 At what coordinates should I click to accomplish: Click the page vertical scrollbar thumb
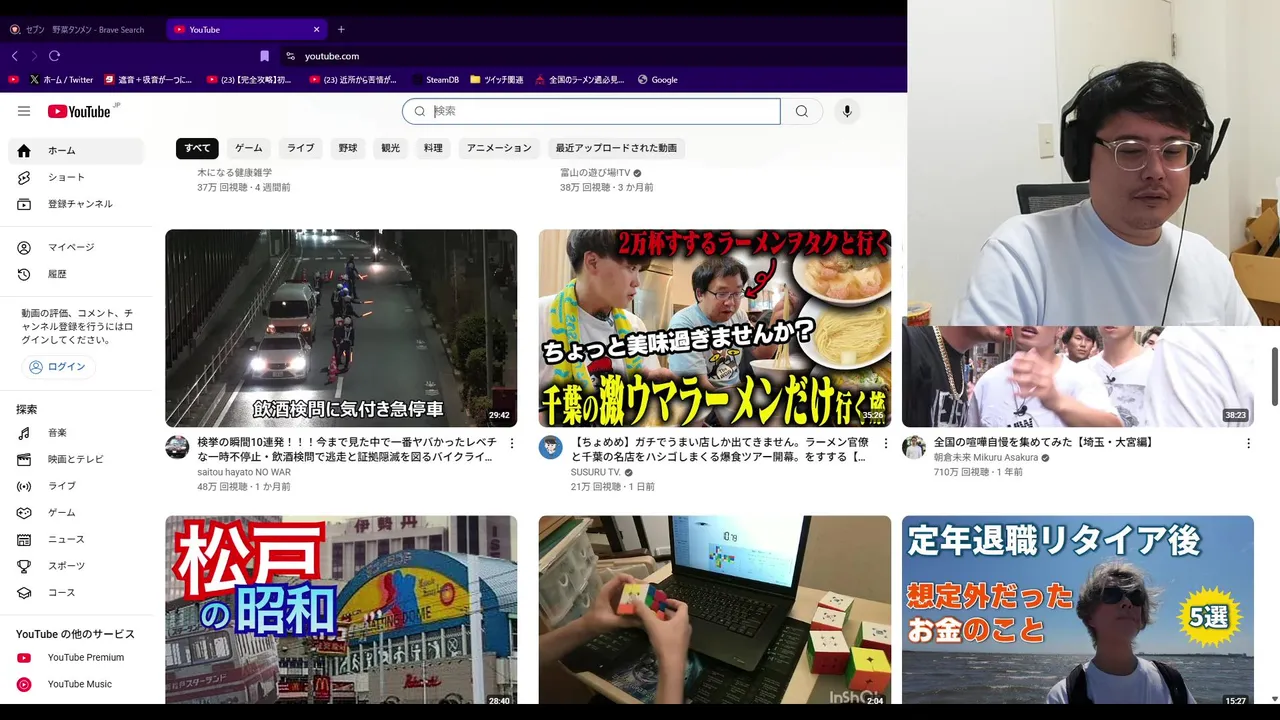click(x=1274, y=376)
